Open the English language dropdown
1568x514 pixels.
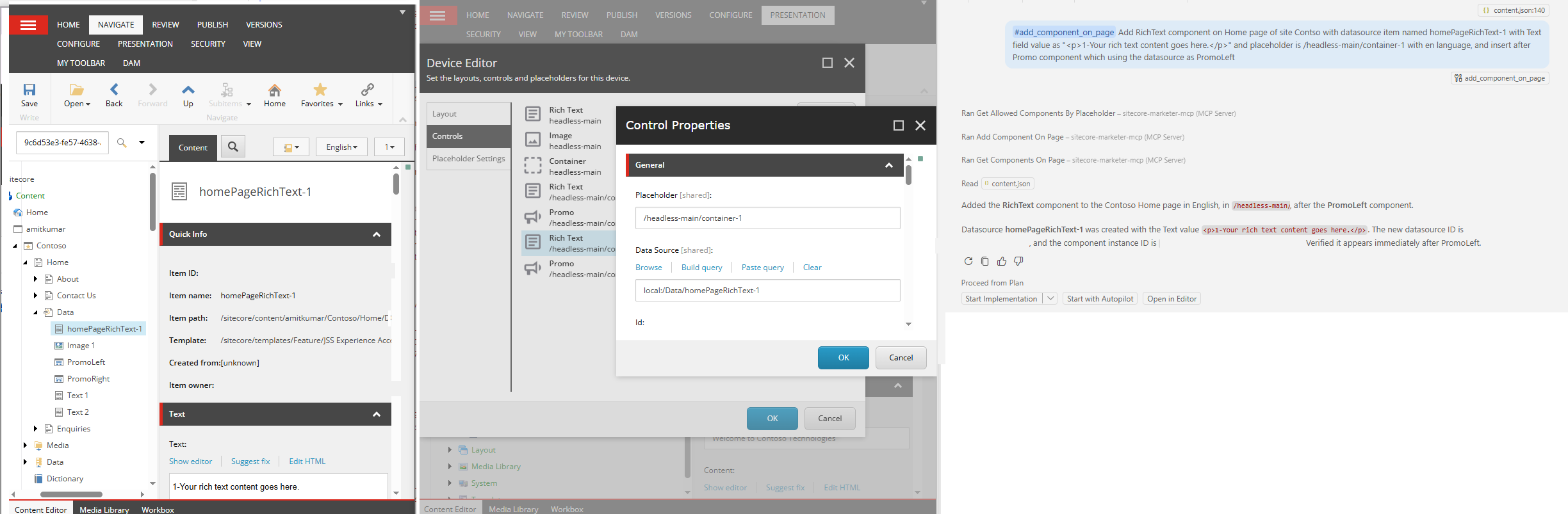tap(341, 147)
